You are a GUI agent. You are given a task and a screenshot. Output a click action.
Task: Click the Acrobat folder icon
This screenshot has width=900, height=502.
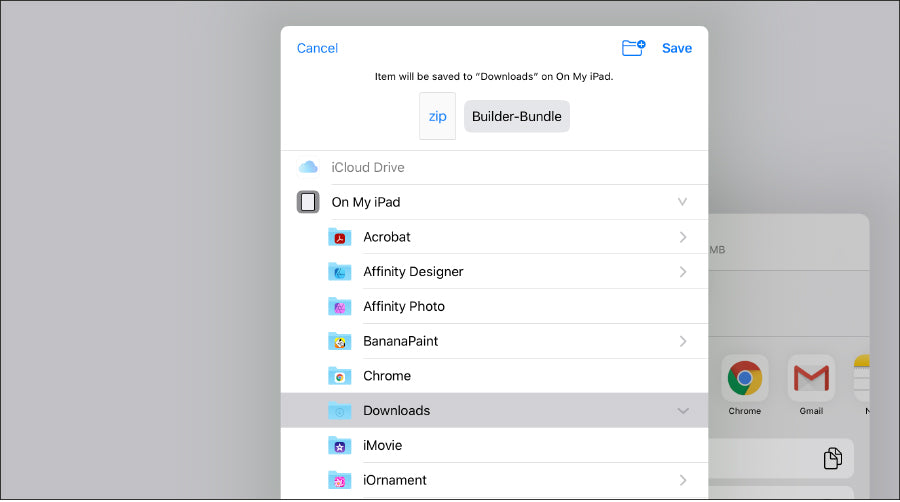click(340, 237)
